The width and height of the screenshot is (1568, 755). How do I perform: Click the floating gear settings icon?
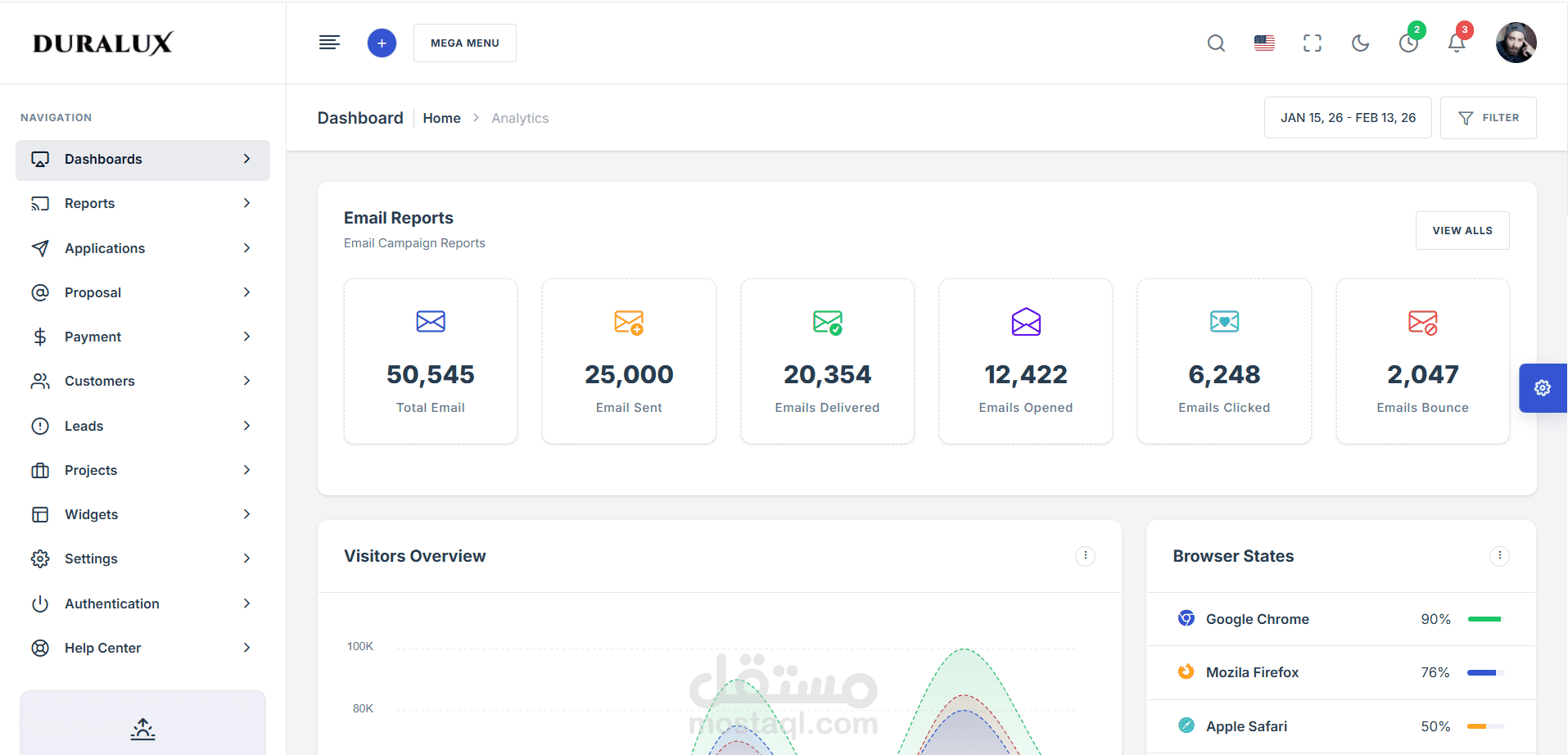tap(1543, 387)
